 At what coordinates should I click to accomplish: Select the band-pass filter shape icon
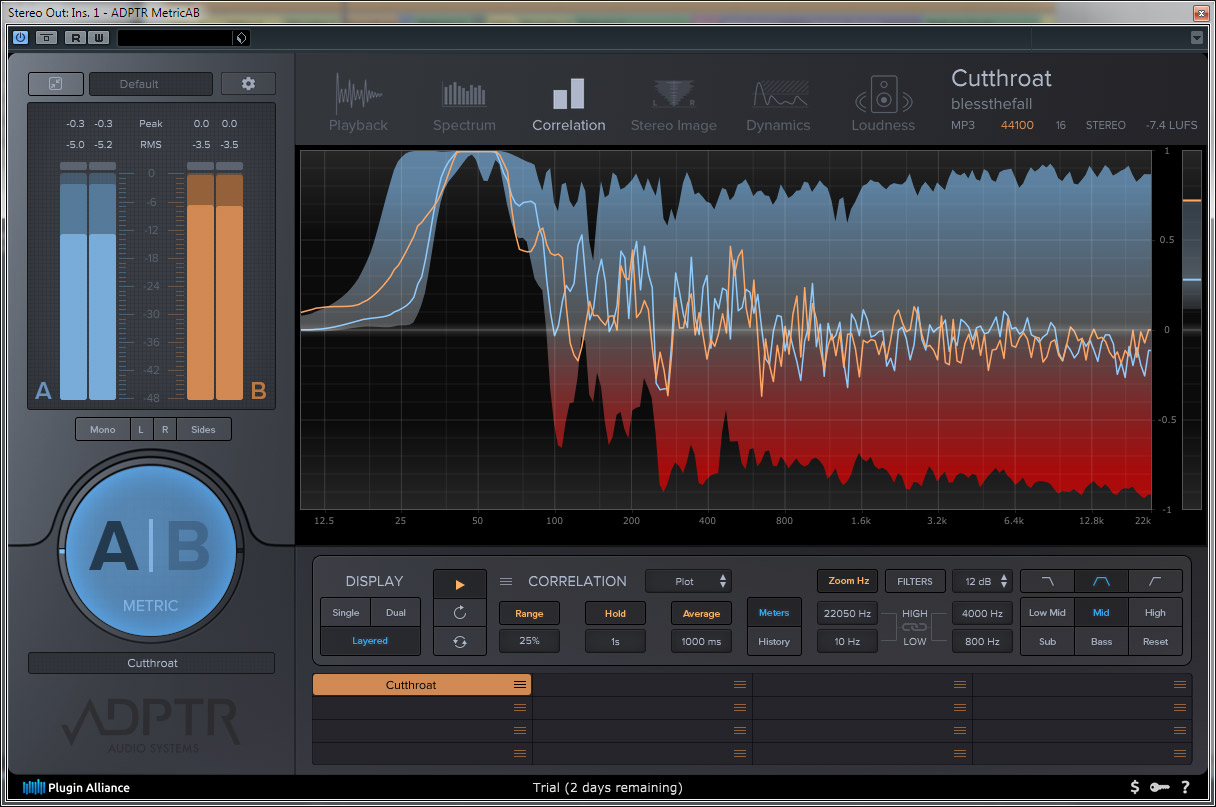point(1101,581)
